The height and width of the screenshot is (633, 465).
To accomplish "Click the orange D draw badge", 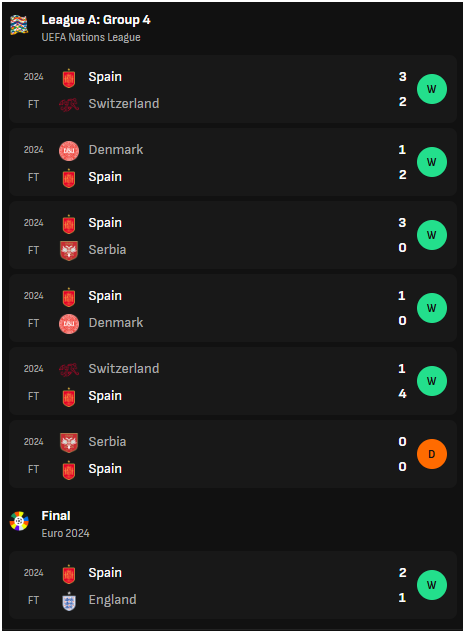I will [431, 454].
